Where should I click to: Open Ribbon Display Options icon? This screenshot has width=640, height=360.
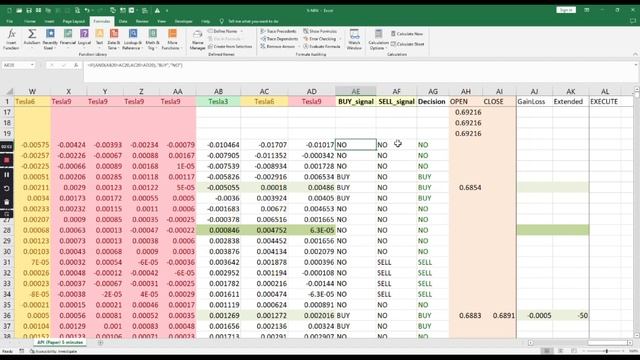pos(587,10)
